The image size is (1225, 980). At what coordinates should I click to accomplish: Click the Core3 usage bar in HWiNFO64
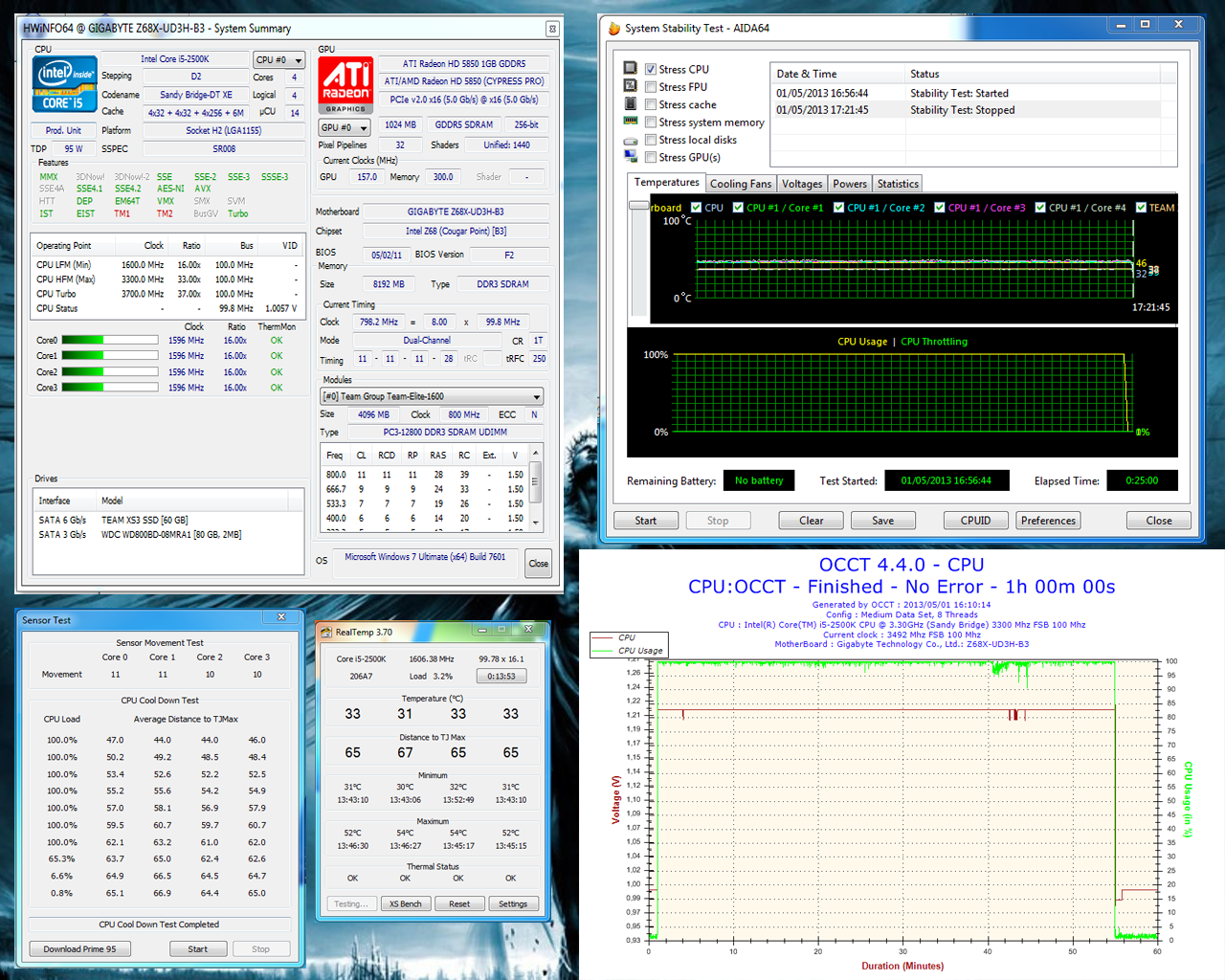110,388
